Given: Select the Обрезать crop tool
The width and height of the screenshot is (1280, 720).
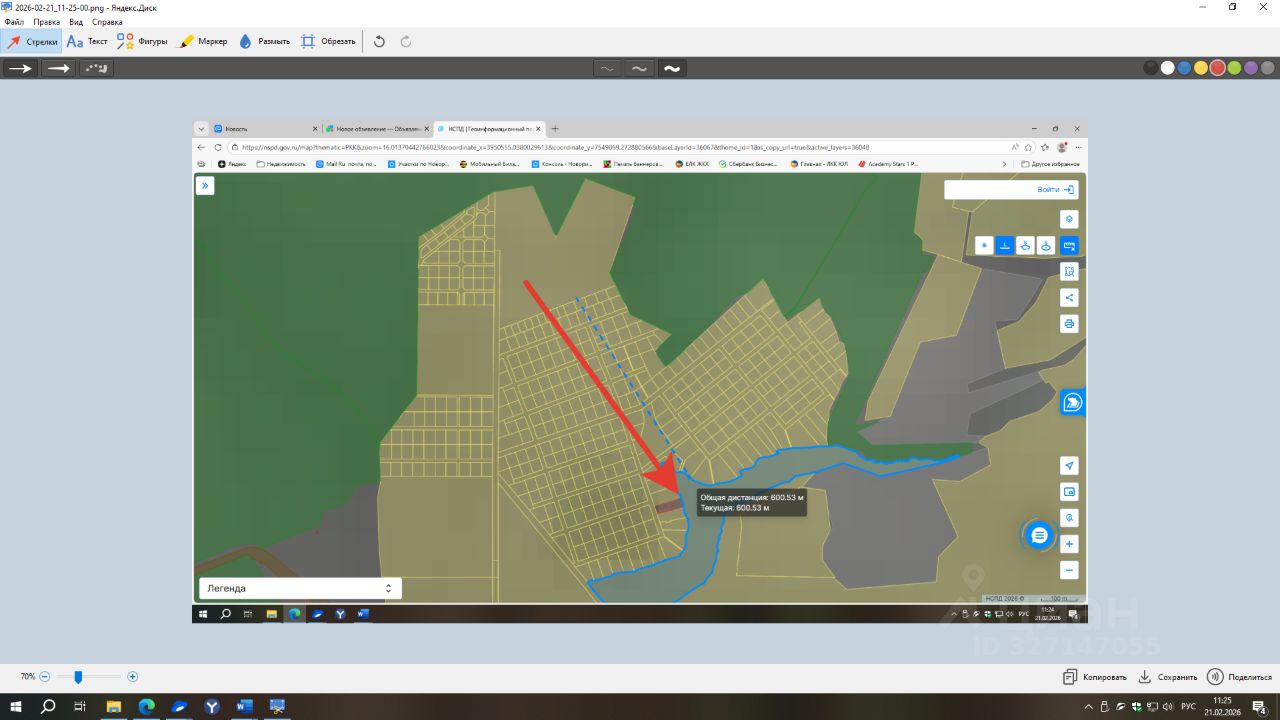Looking at the screenshot, I should click(328, 41).
